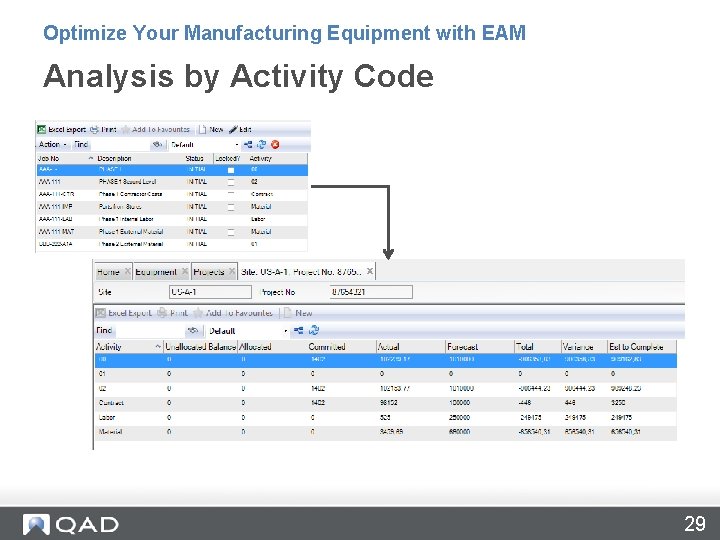720x540 pixels.
Task: Click refresh icon in activity panel
Action: tap(314, 330)
